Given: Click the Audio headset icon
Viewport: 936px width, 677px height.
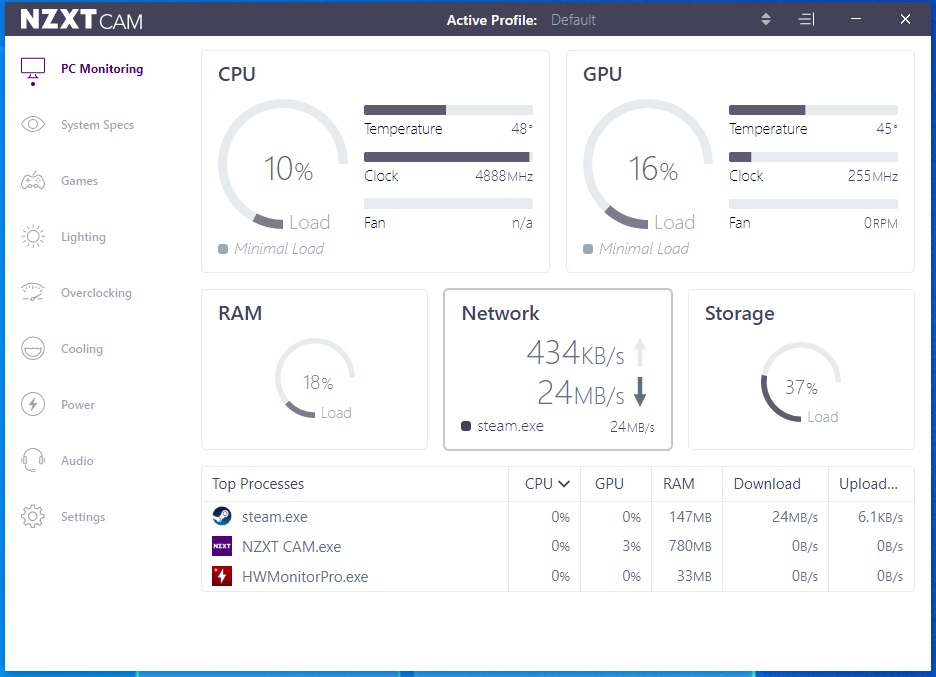Looking at the screenshot, I should click(x=33, y=460).
